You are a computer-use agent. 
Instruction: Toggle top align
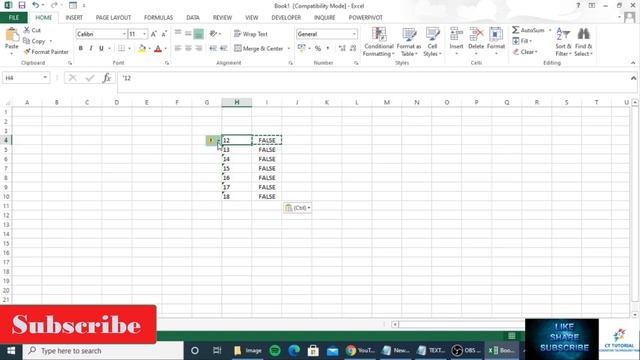(x=178, y=34)
